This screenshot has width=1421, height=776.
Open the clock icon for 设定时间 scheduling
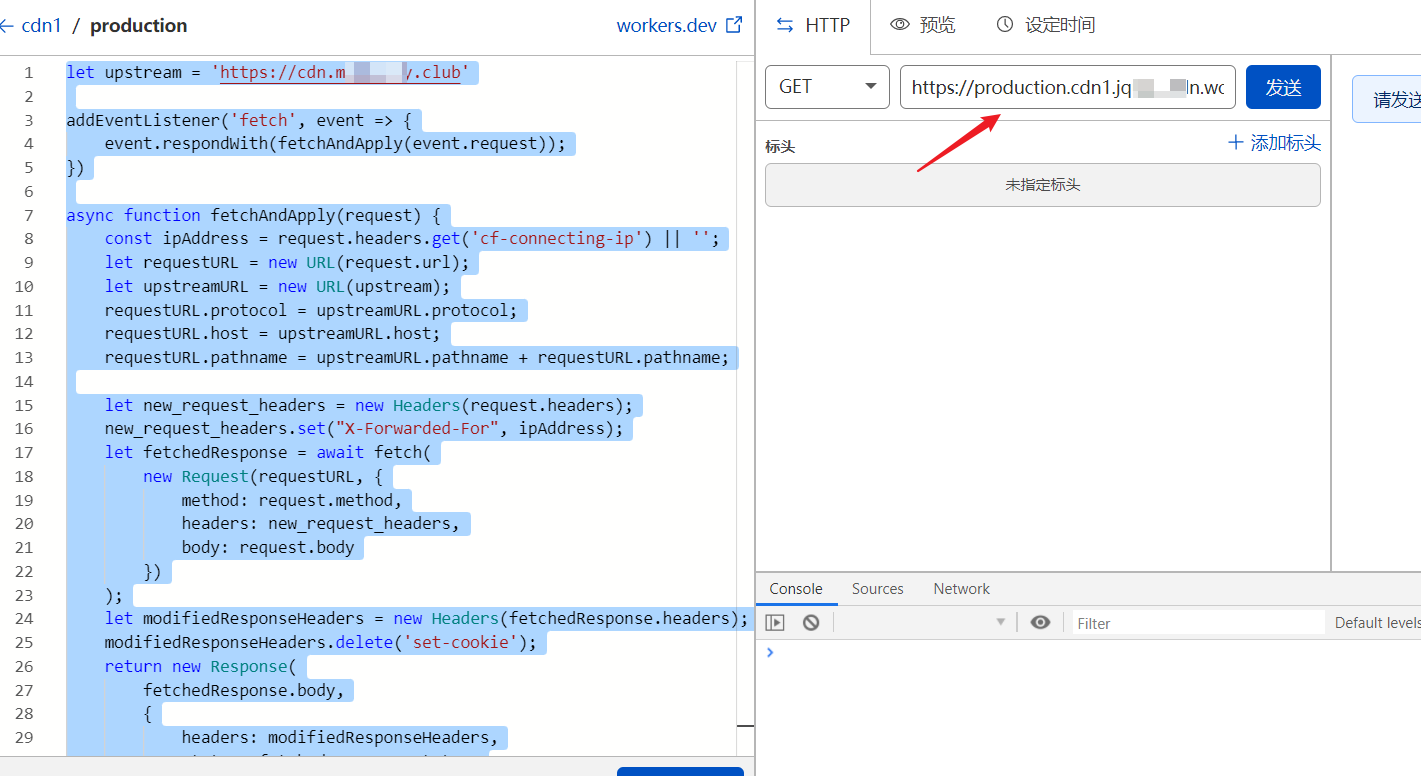pyautogui.click(x=1003, y=24)
